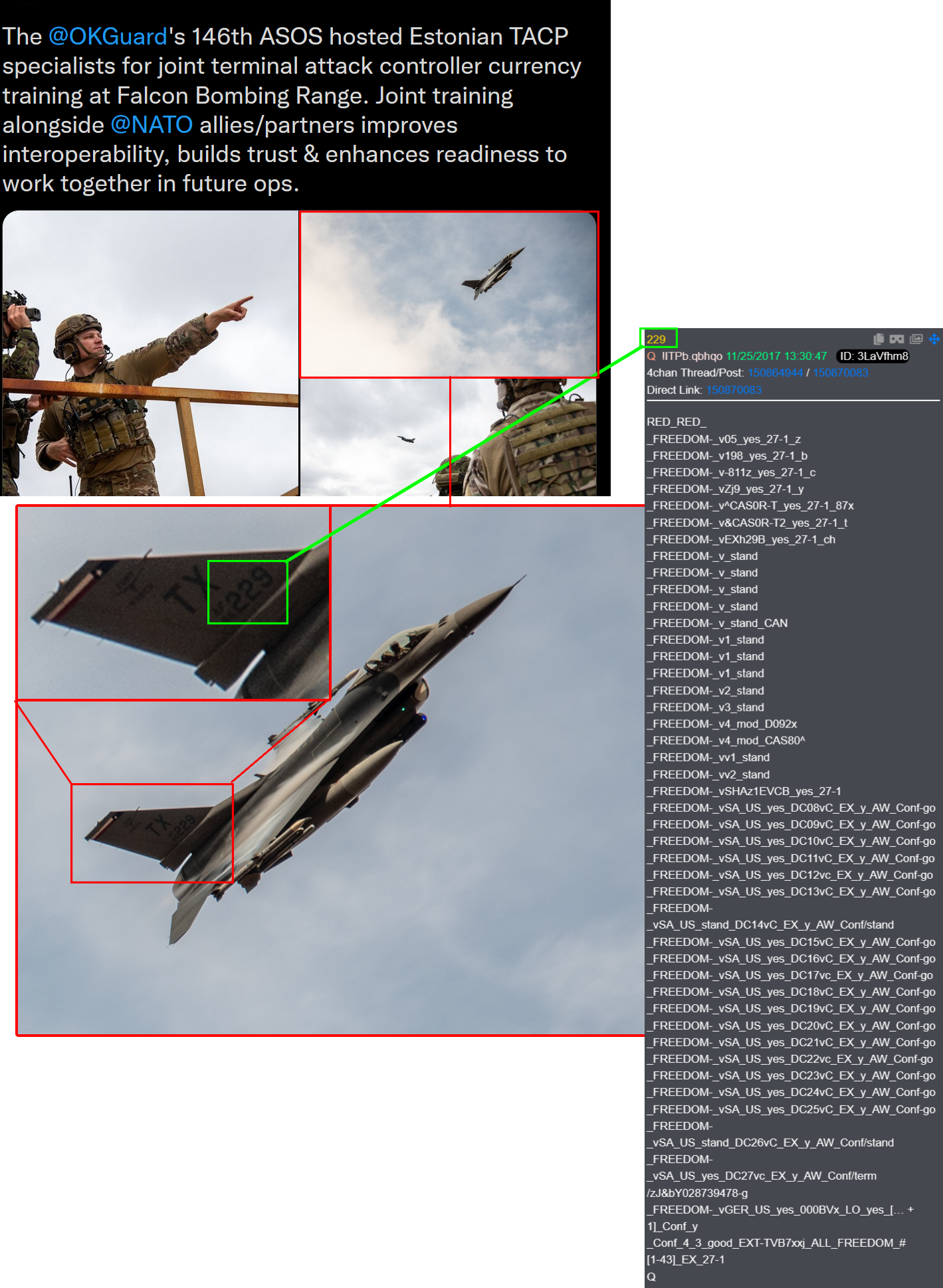This screenshot has height=1288, width=943.
Task: Click the line containing DC11vC
Action: tap(791, 858)
